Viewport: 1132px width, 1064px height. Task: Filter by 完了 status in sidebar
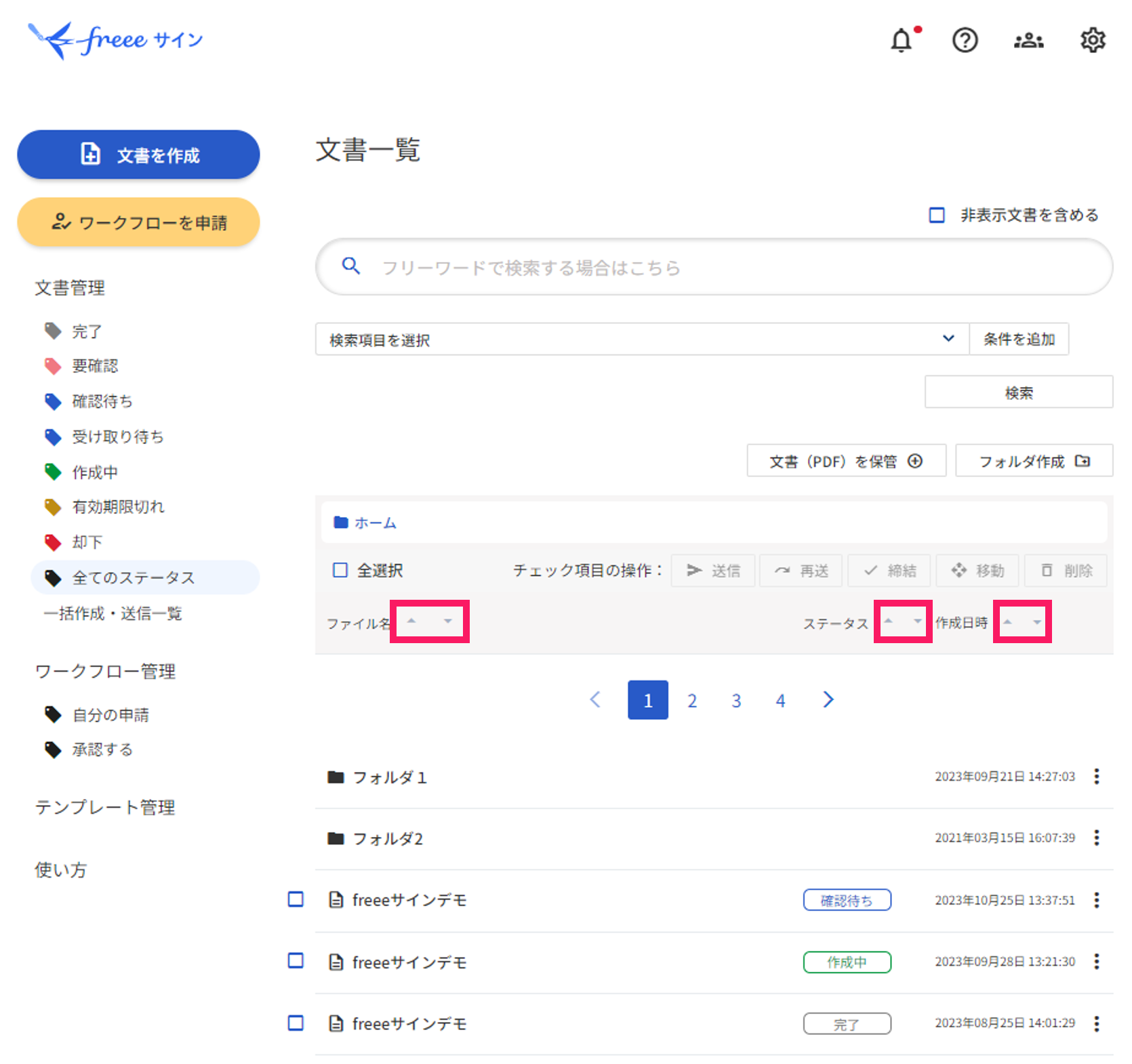(87, 331)
